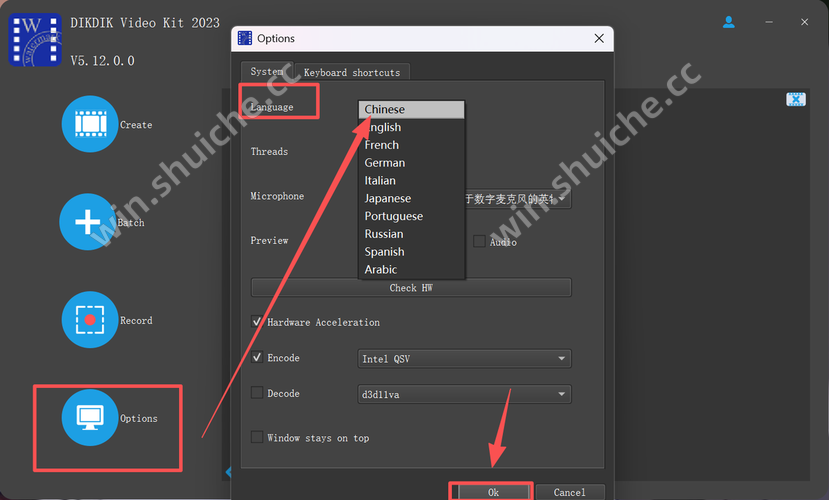Open Options from the main sidebar

[x=90, y=418]
